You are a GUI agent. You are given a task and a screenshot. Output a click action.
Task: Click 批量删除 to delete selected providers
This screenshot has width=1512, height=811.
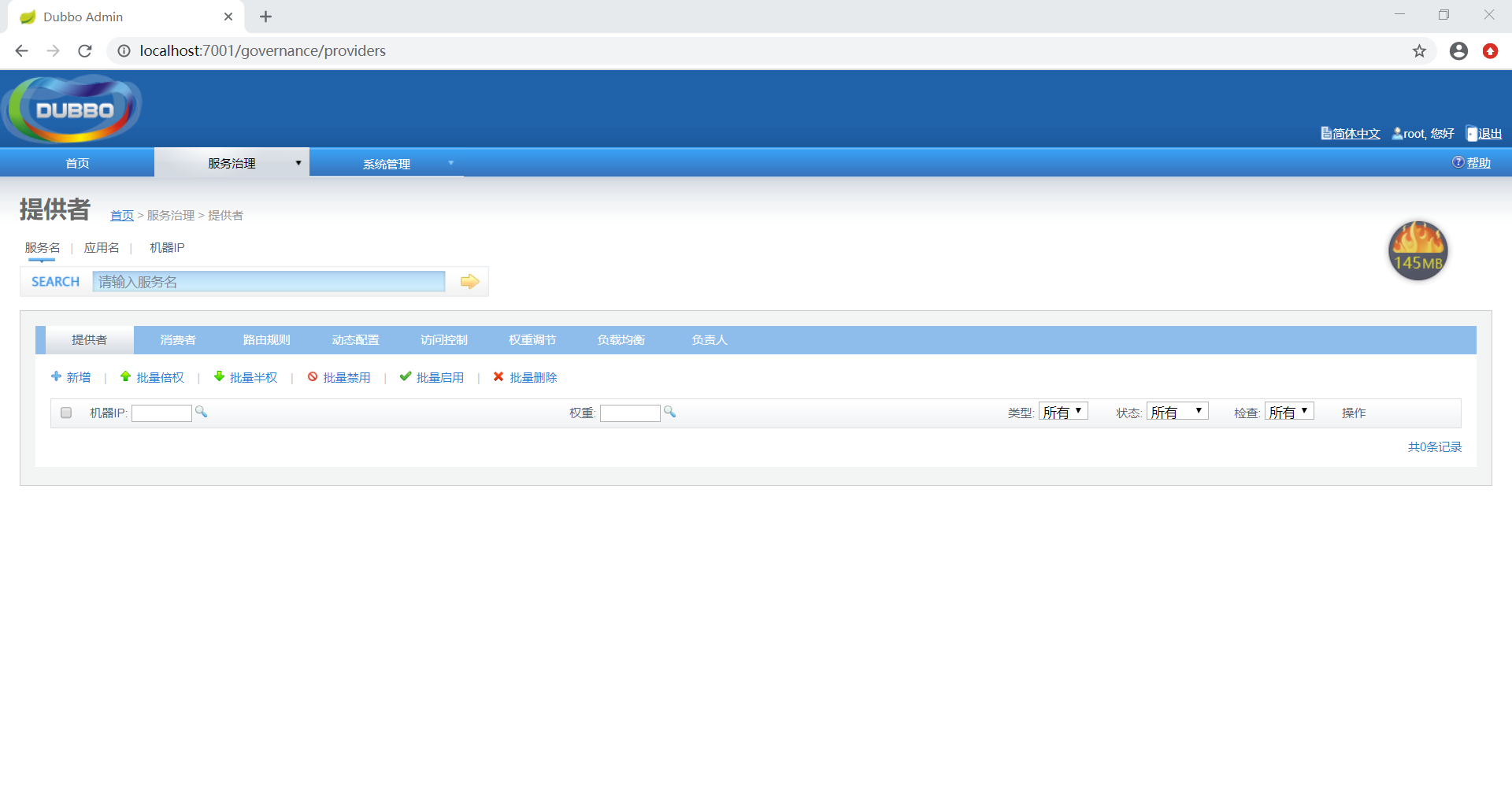(525, 378)
